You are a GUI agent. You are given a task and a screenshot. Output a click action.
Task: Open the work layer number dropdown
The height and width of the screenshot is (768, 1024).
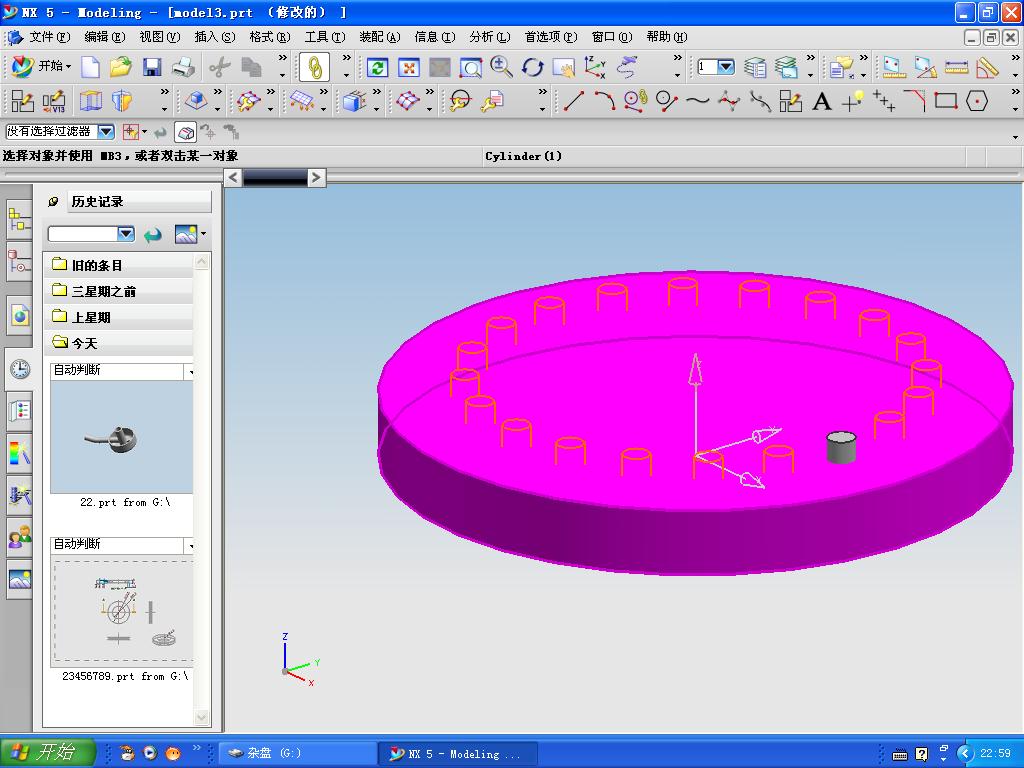click(x=726, y=67)
